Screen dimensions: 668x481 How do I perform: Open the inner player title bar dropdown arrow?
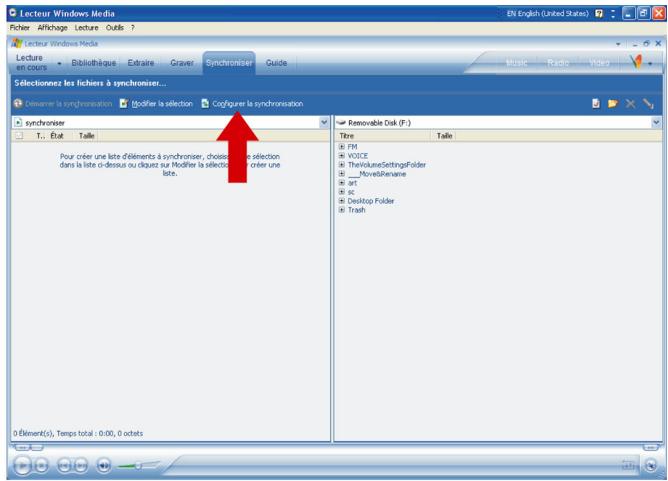618,44
